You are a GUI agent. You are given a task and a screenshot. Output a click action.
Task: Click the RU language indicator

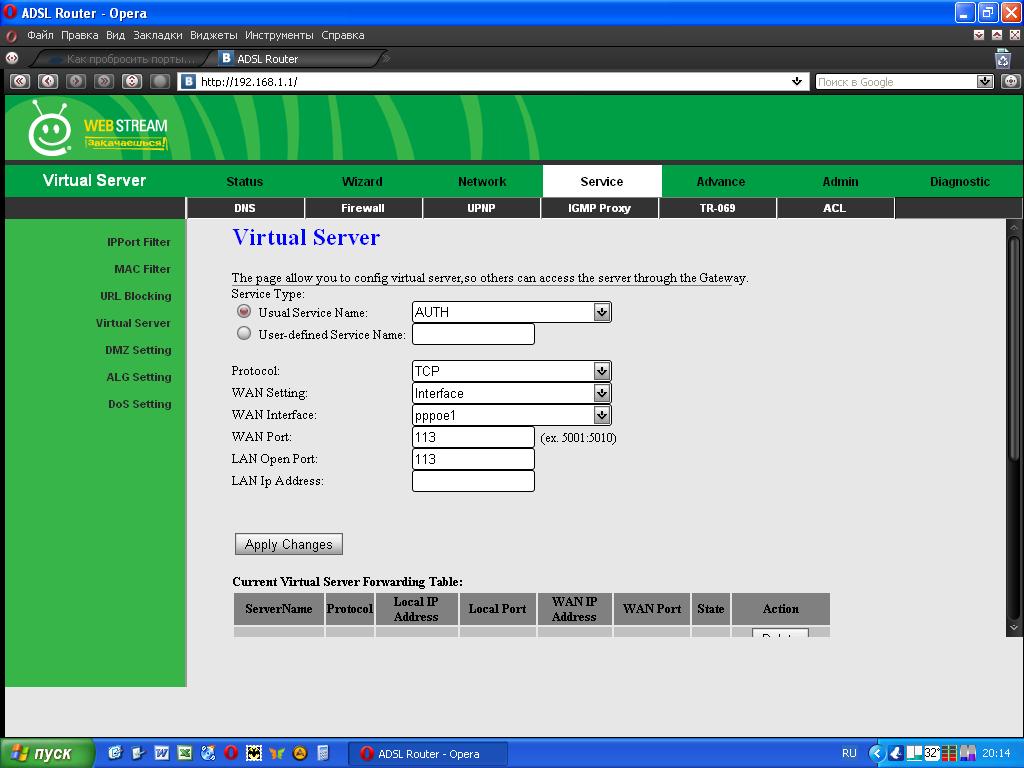coord(849,753)
